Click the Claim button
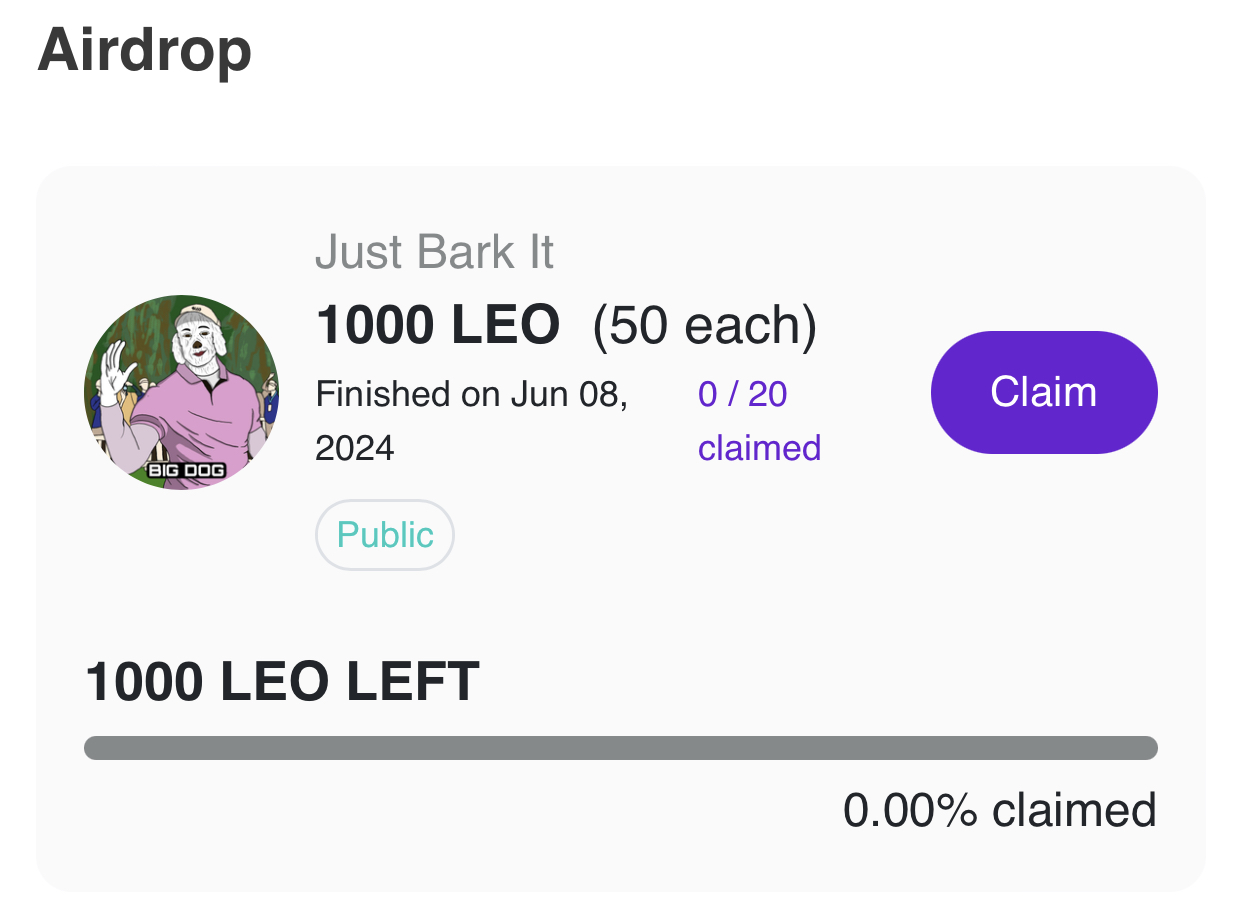 (1043, 392)
